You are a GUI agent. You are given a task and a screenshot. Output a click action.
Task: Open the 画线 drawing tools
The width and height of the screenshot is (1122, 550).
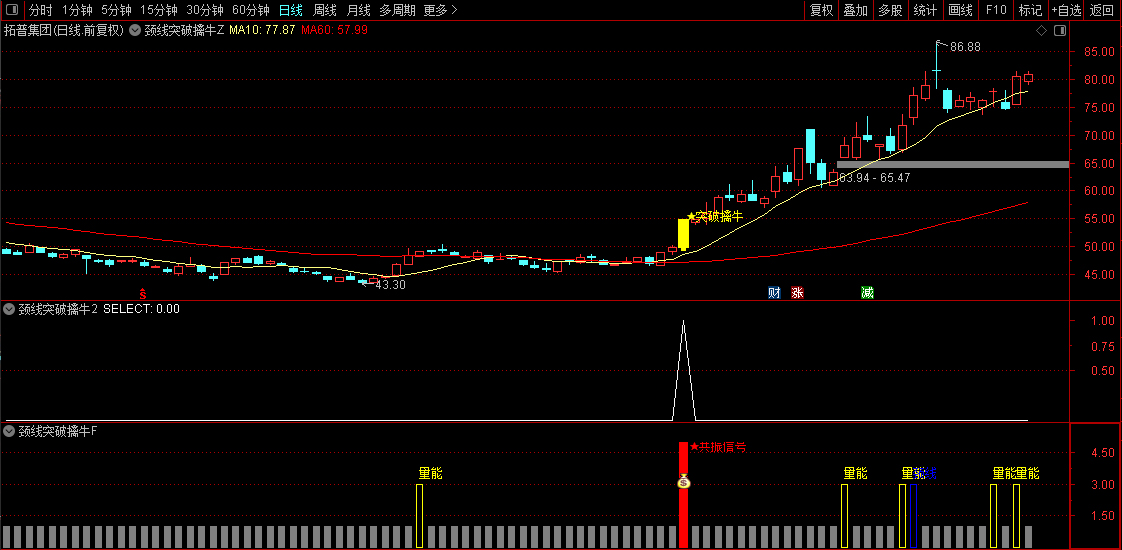click(x=960, y=10)
